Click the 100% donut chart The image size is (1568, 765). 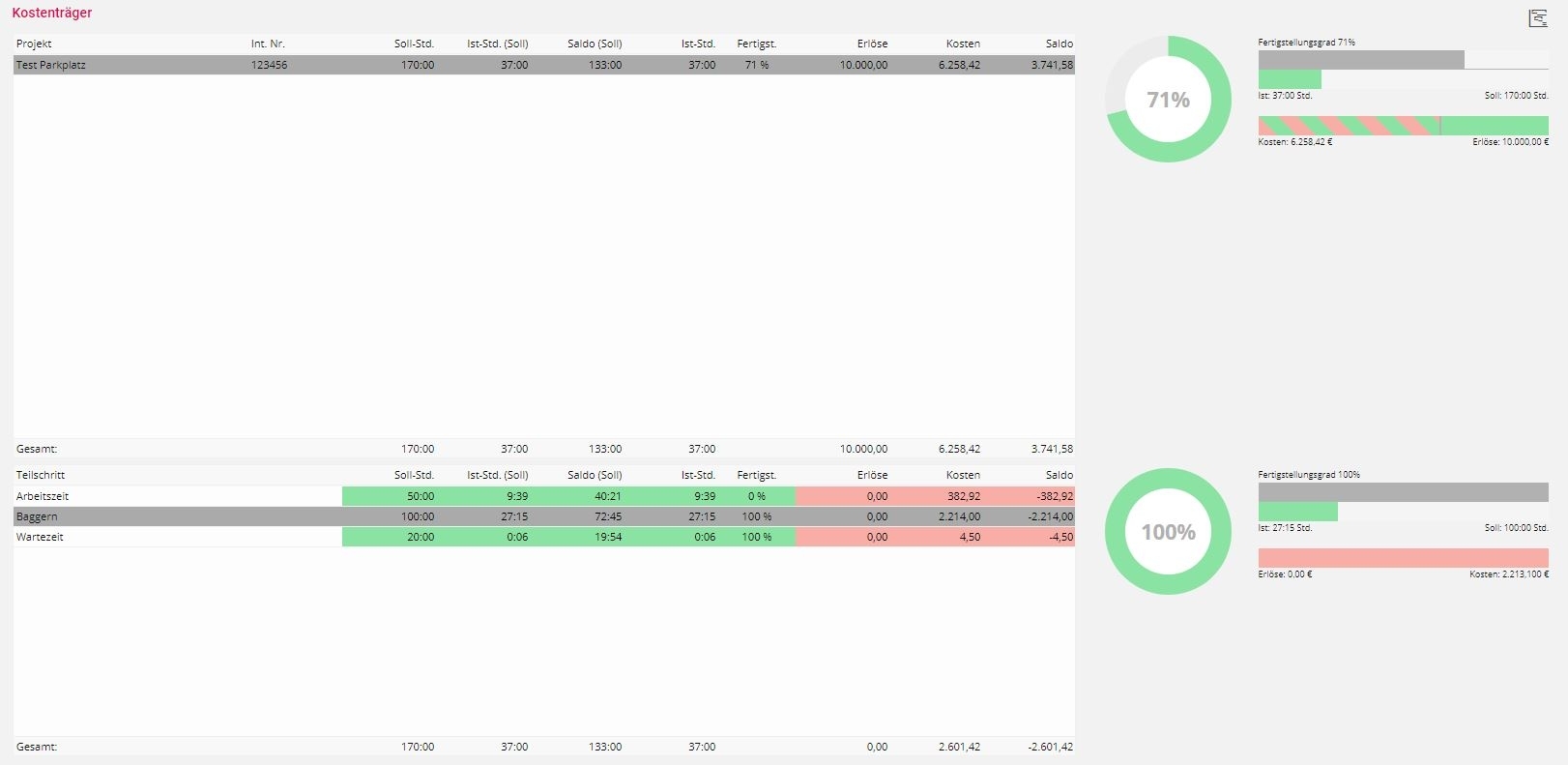pos(1168,532)
